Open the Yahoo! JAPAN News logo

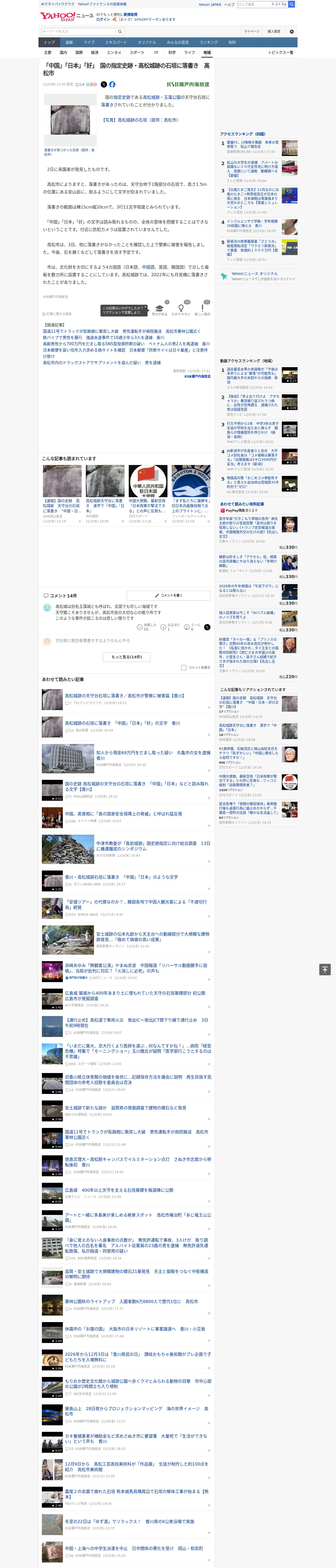[x=66, y=16]
